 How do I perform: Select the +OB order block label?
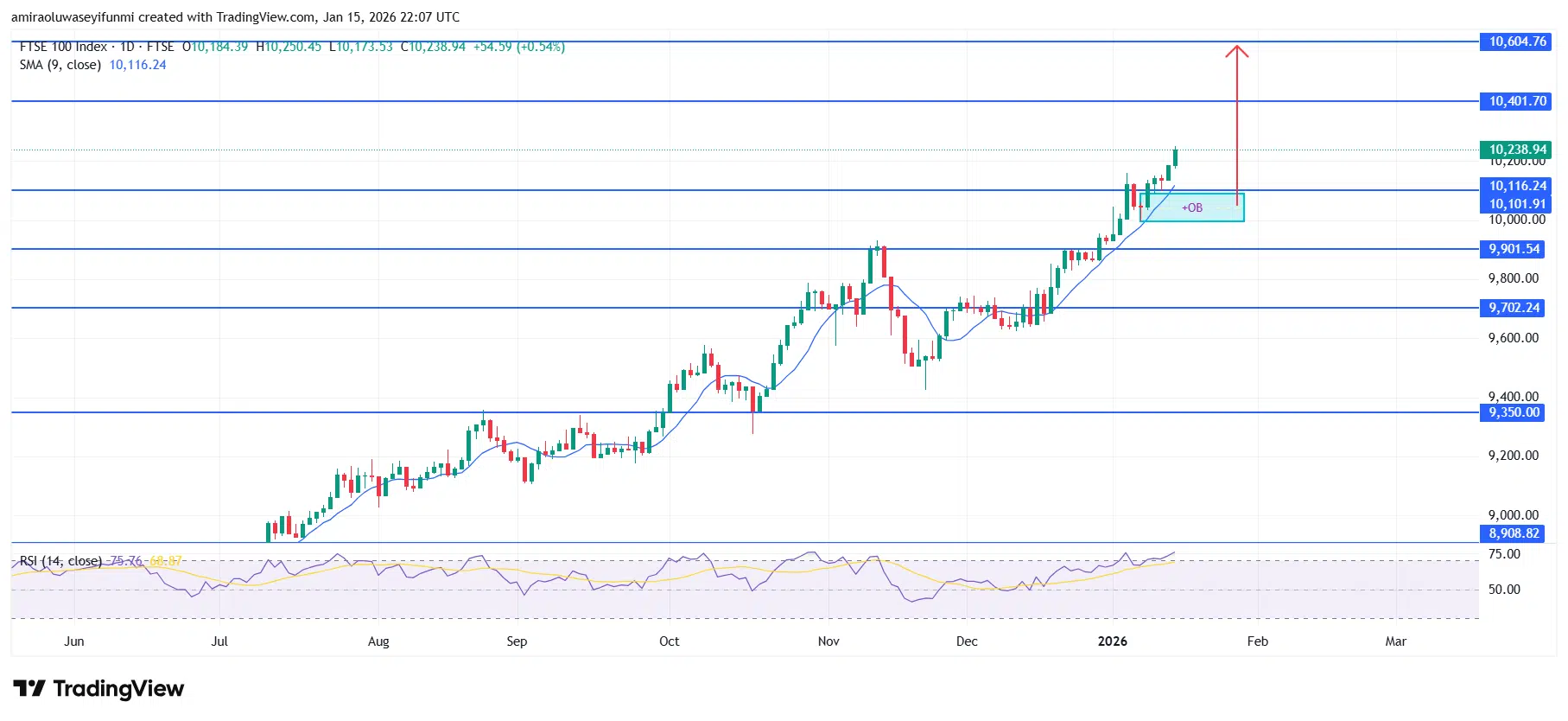pos(1192,207)
